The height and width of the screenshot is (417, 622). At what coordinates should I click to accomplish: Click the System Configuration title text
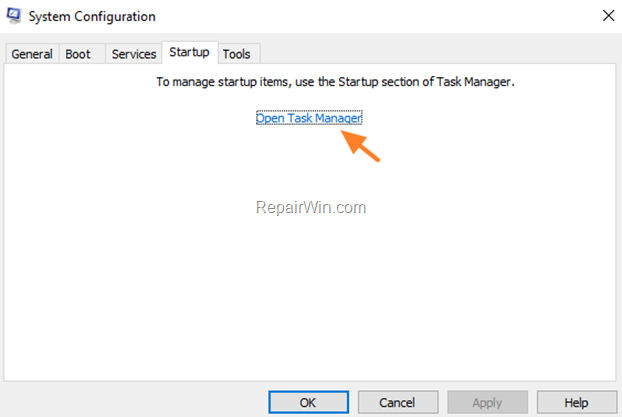[92, 17]
